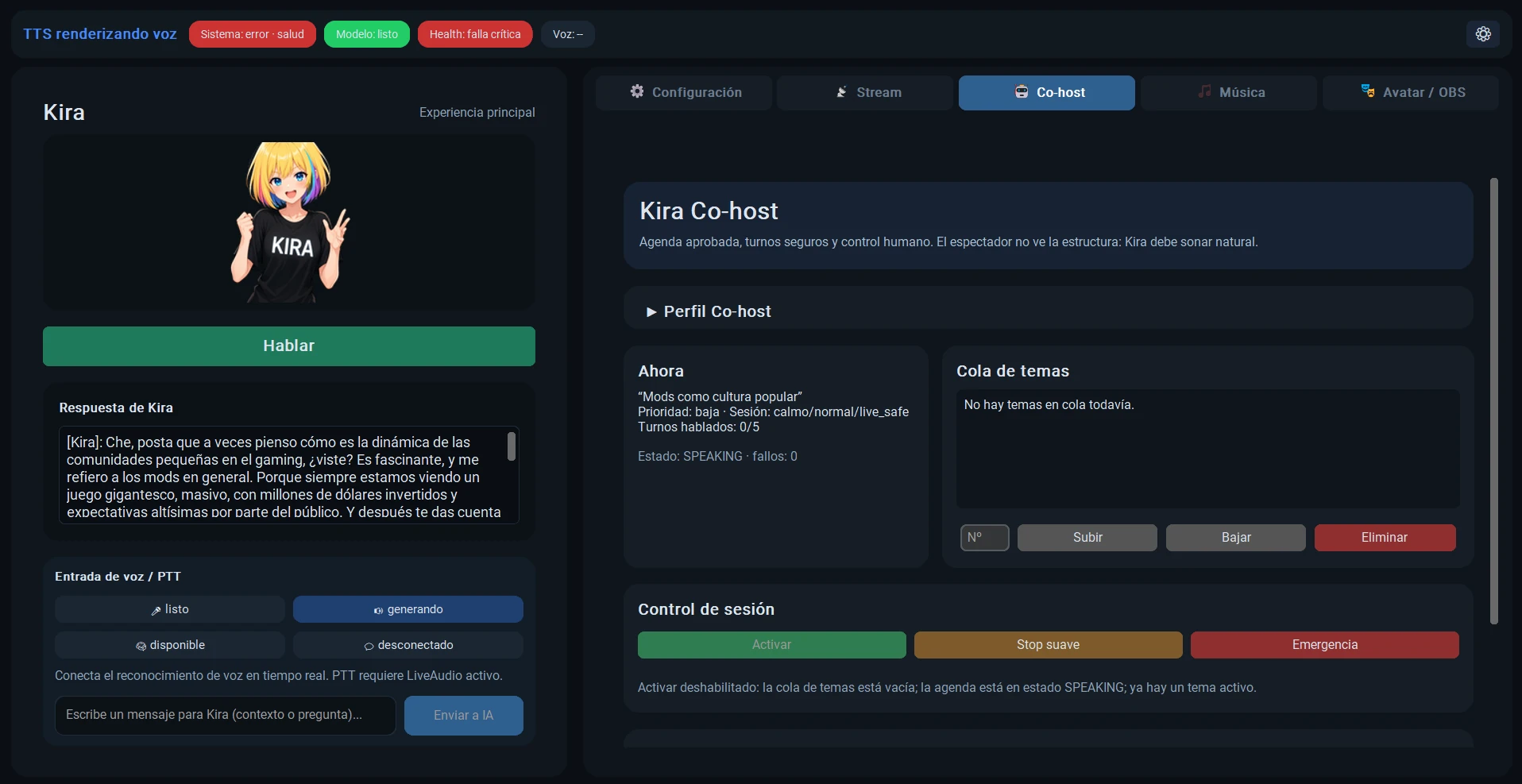This screenshot has width=1522, height=784.
Task: Click the Control de sesión heading
Action: pyautogui.click(x=706, y=609)
